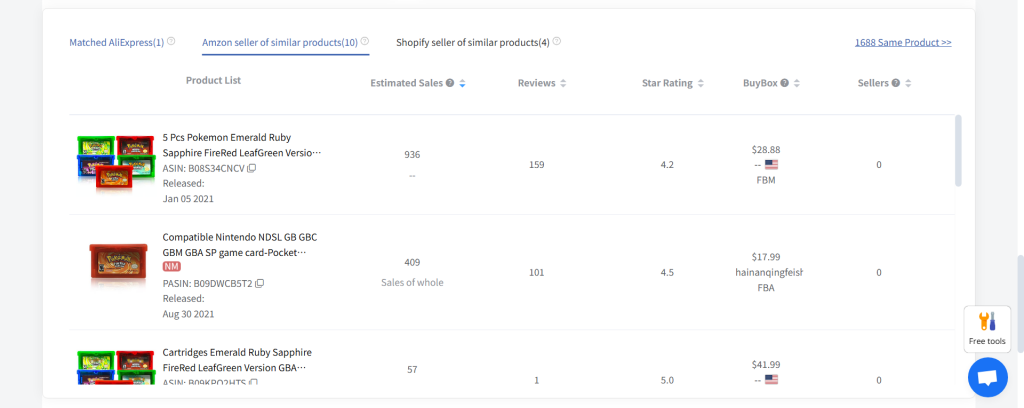The height and width of the screenshot is (408, 1024).
Task: Click help icon beside Shopify seller tab
Action: 556,41
